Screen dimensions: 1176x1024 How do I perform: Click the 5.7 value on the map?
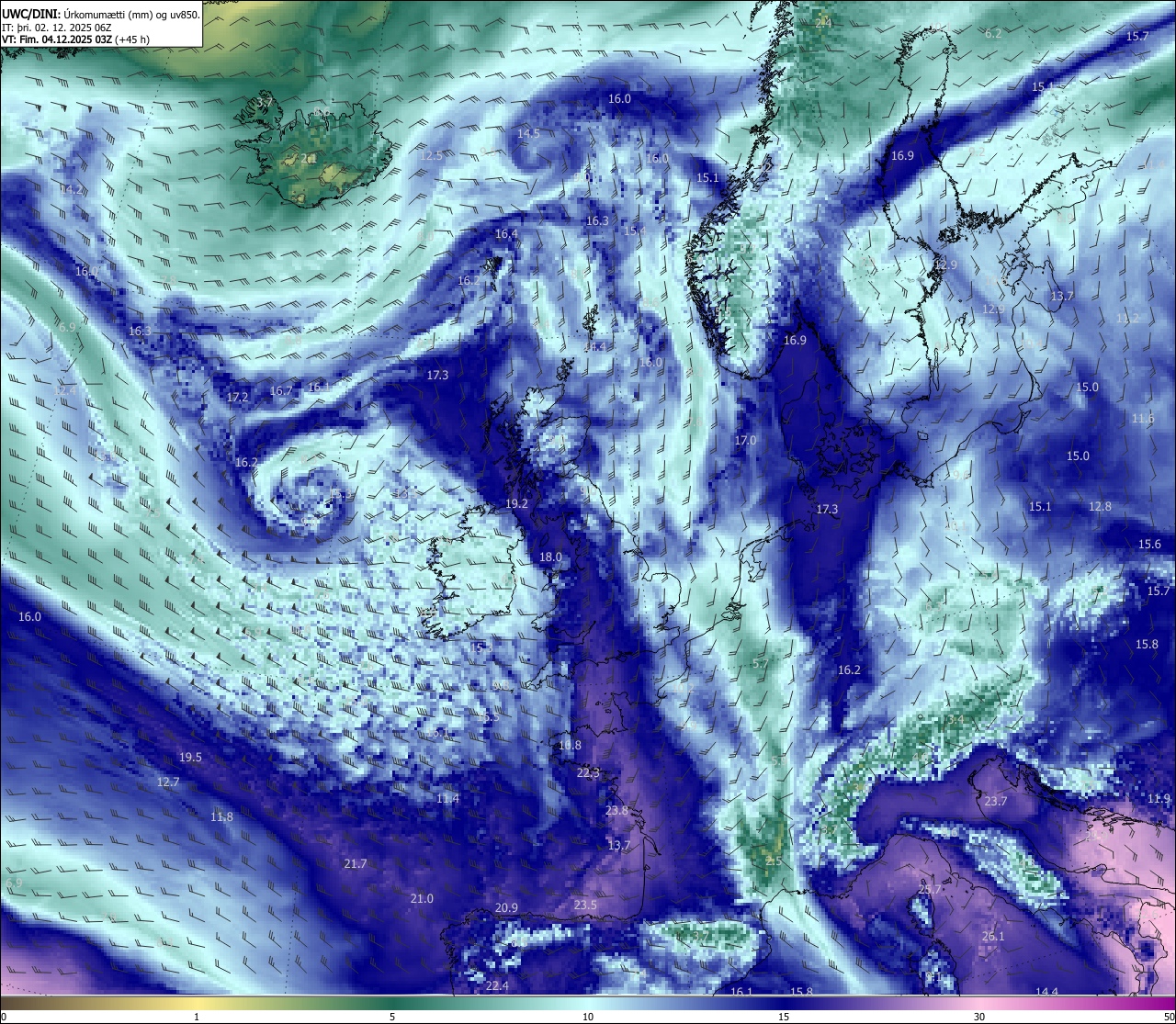click(x=760, y=664)
